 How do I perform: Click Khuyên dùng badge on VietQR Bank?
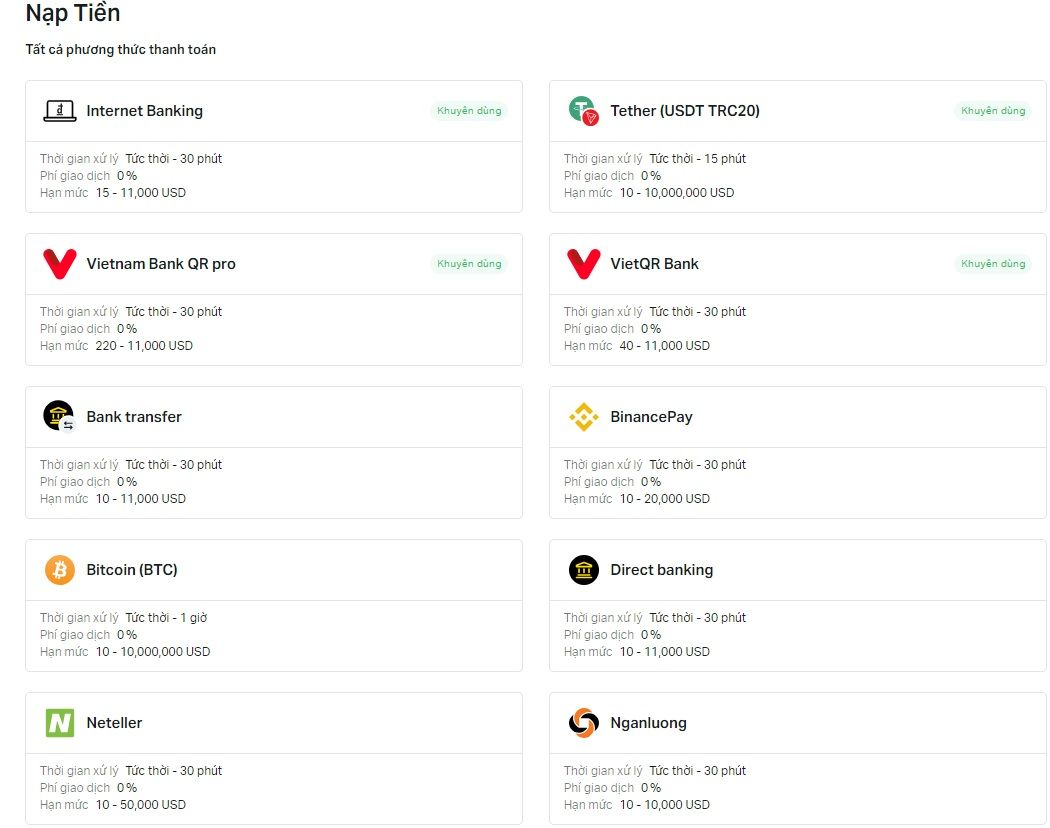point(993,263)
